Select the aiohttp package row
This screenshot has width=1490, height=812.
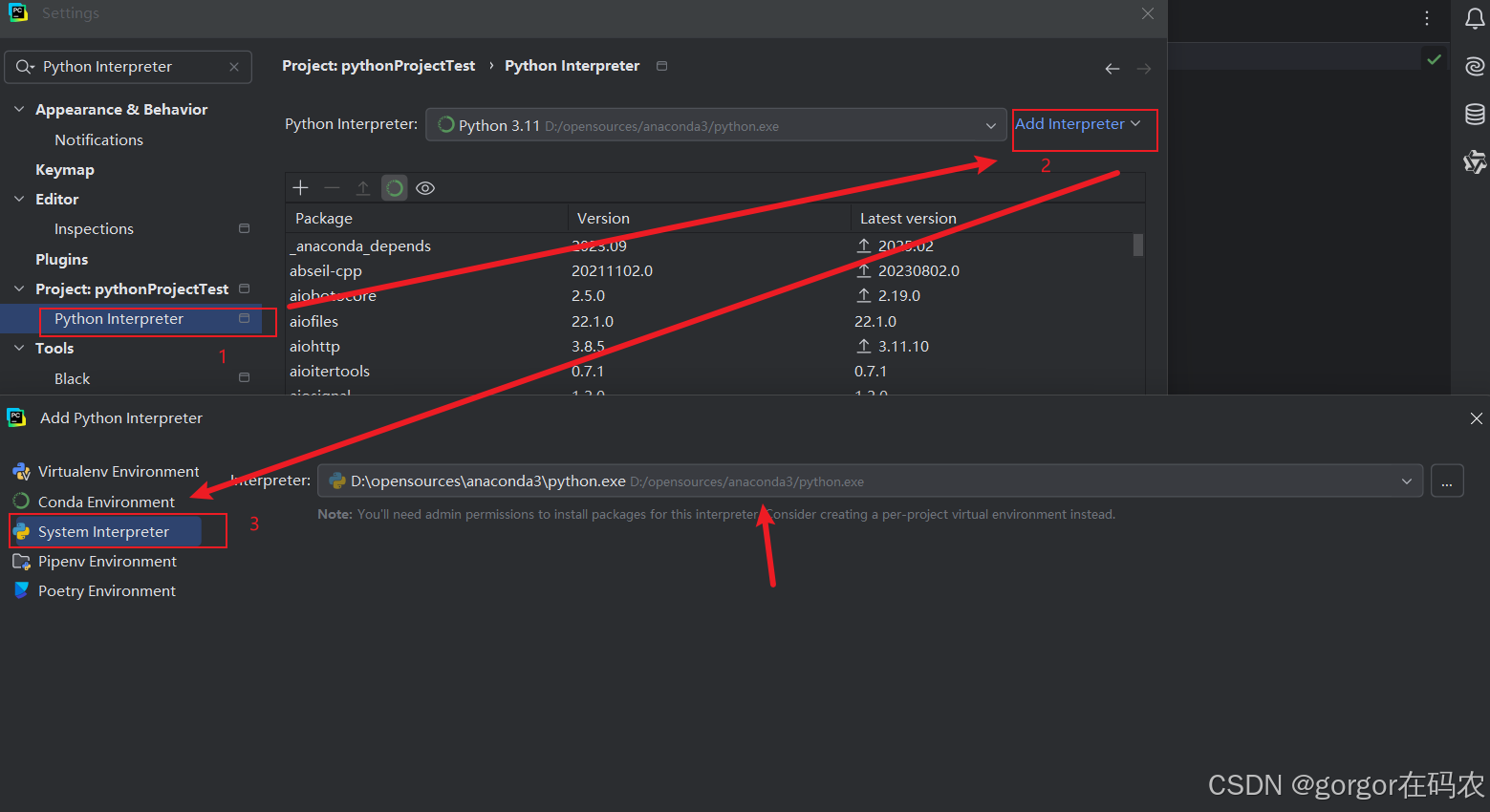tap(709, 347)
